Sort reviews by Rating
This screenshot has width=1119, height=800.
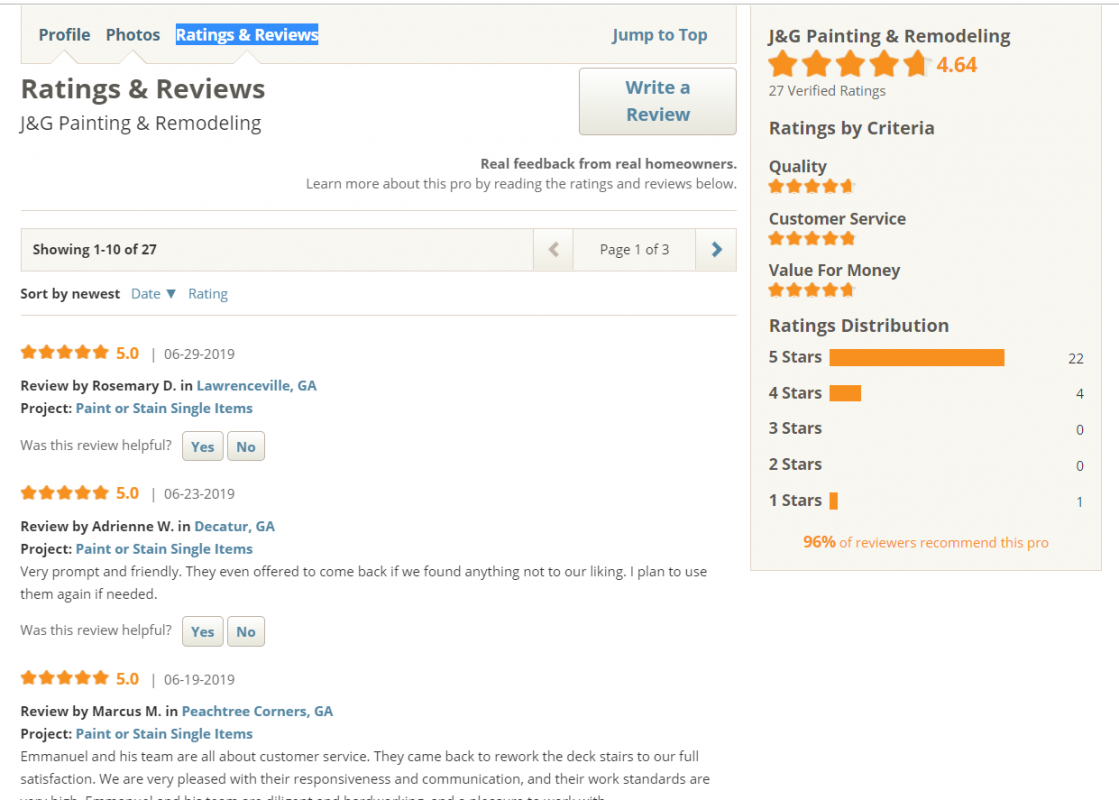pyautogui.click(x=208, y=294)
